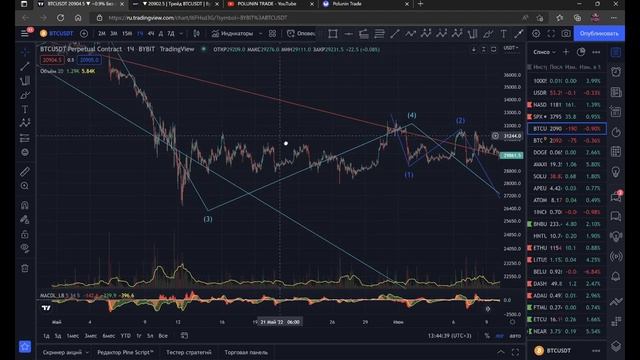The image size is (640, 360).
Task: Toggle percent scale % button
Action: 487,336
